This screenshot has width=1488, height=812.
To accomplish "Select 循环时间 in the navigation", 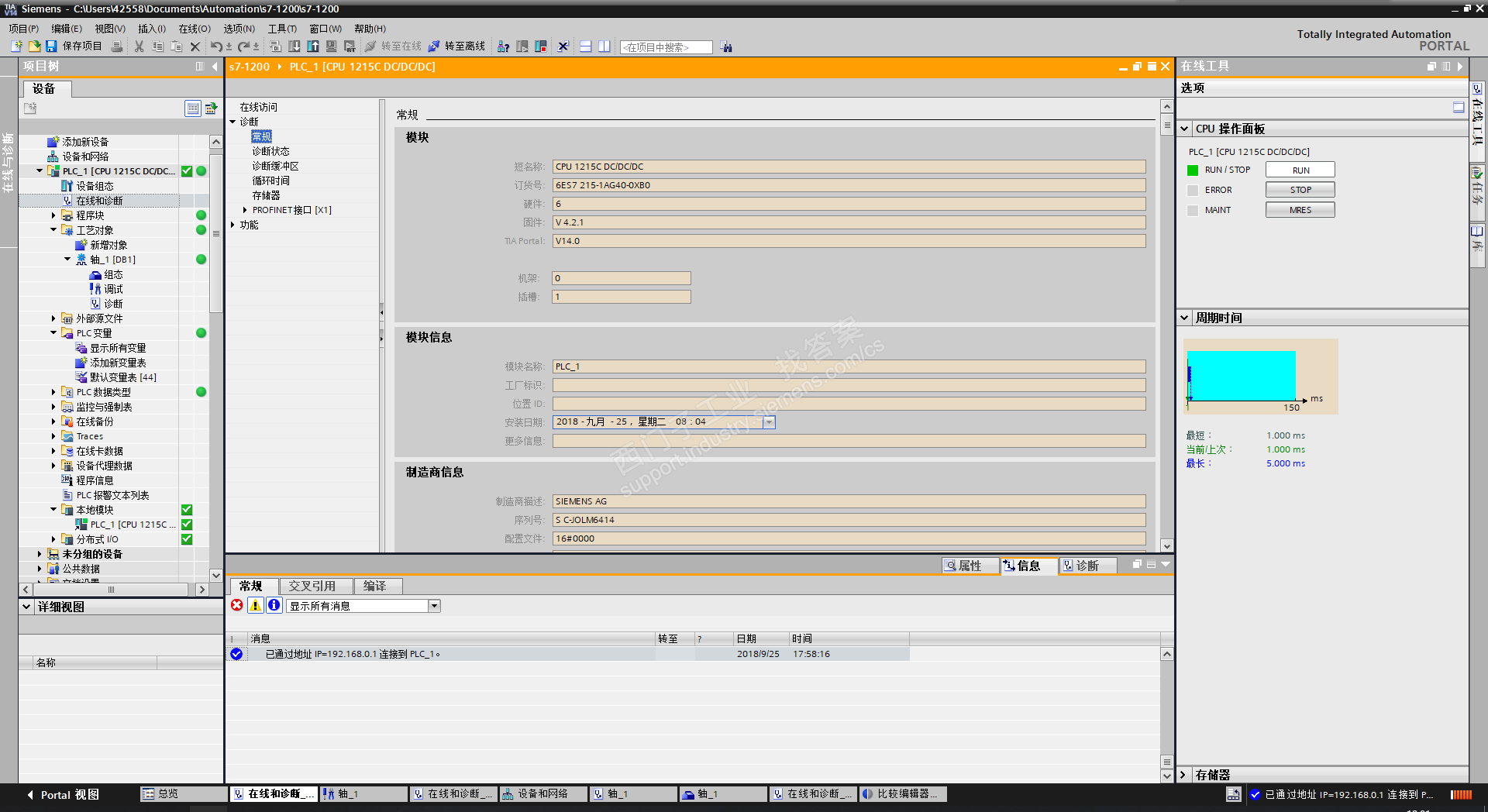I will pyautogui.click(x=270, y=181).
